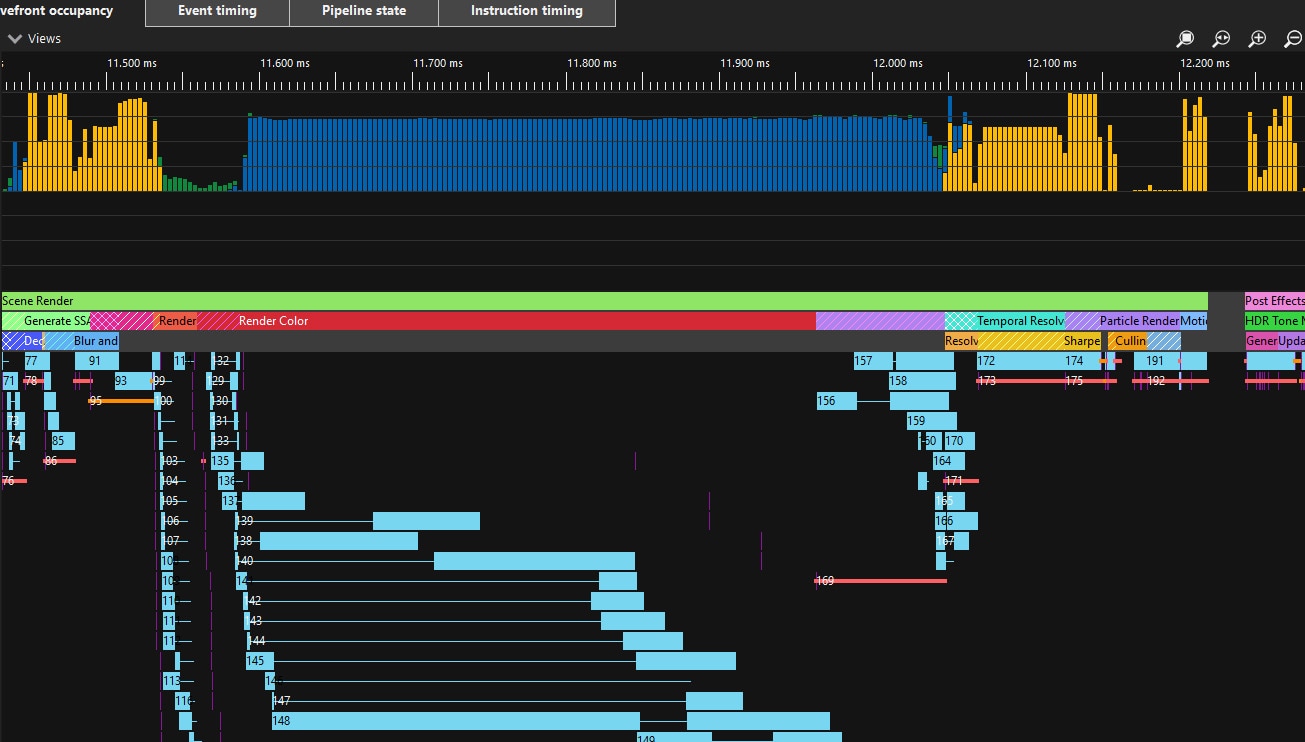
Task: Click the zoom-to-selection magnifier icon
Action: tap(1185, 38)
